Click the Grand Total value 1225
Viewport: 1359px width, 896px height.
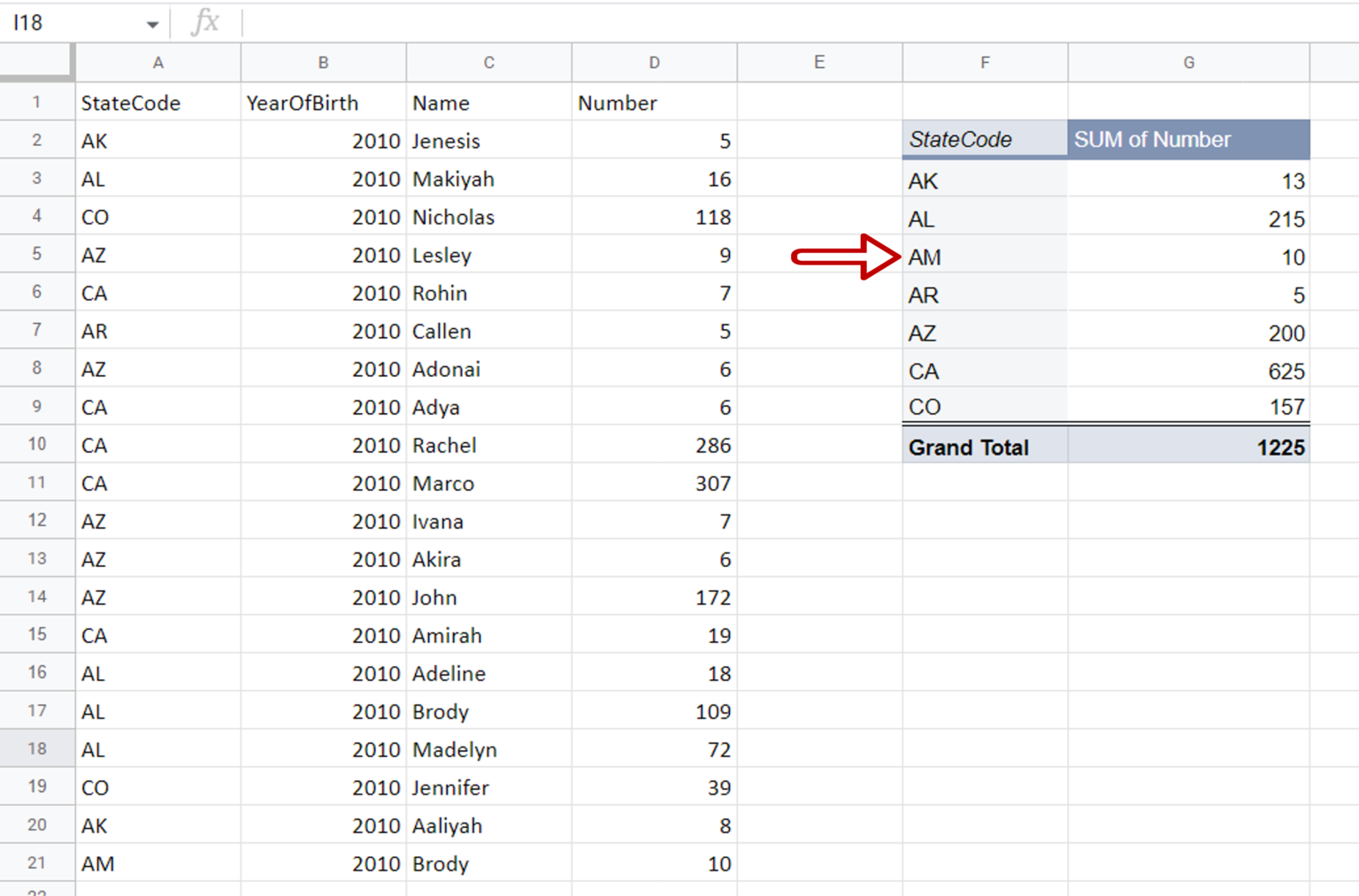tap(1187, 448)
